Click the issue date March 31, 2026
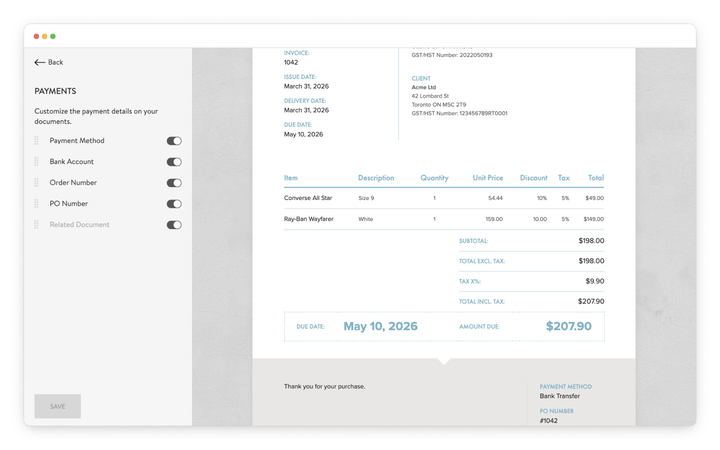 coord(306,86)
